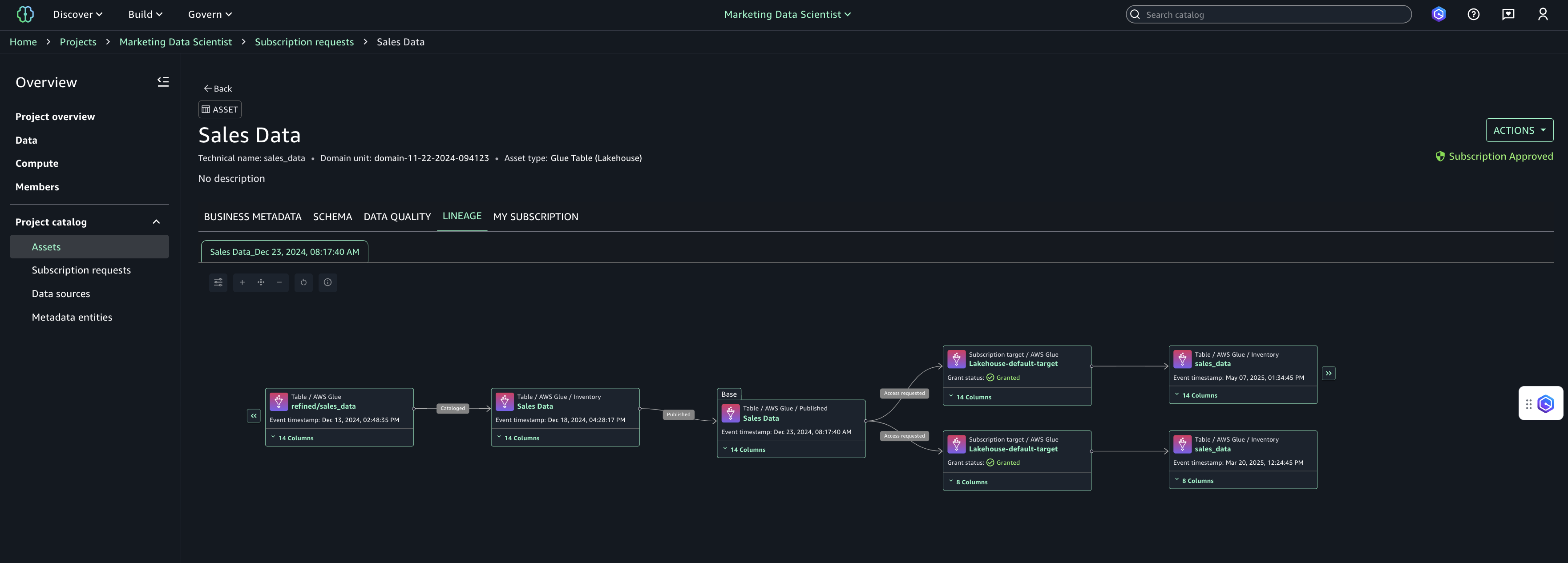Send feedback using the chat heart icon
1568x563 pixels.
pyautogui.click(x=1508, y=14)
